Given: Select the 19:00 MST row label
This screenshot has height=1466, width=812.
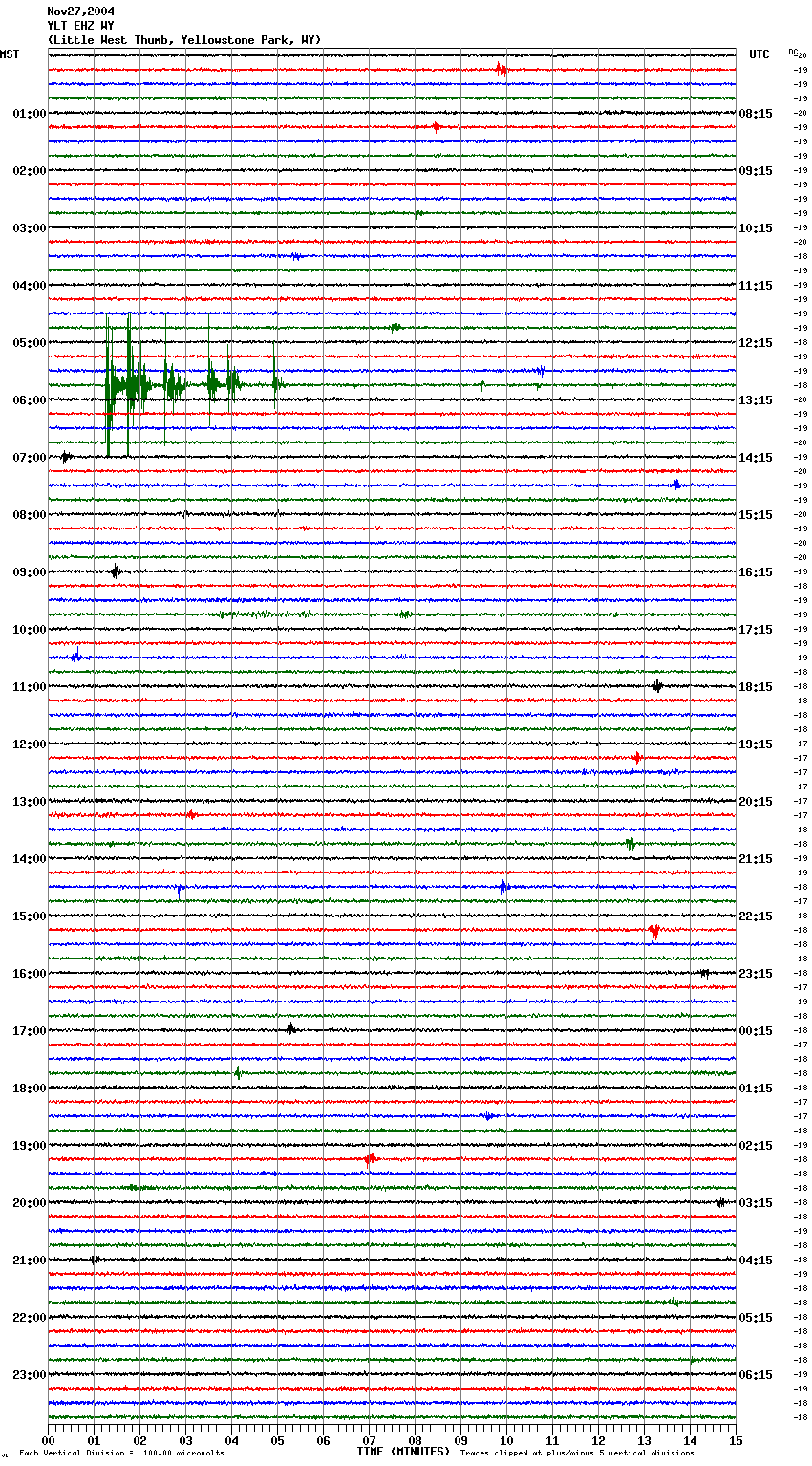Looking at the screenshot, I should [30, 1146].
